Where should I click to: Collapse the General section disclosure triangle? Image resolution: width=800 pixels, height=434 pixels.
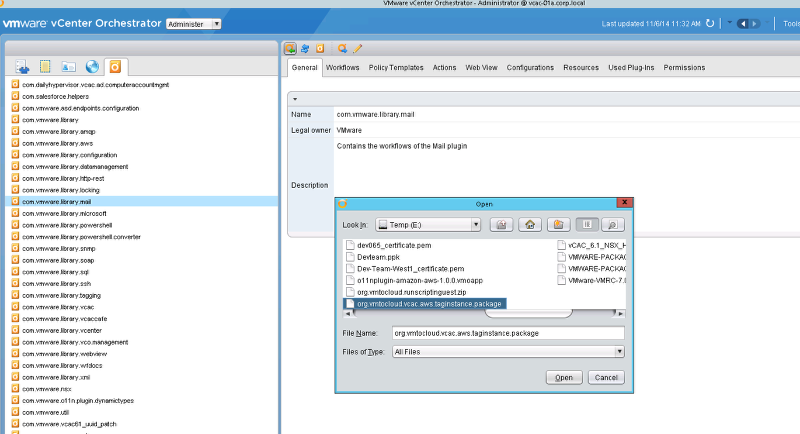tap(295, 99)
